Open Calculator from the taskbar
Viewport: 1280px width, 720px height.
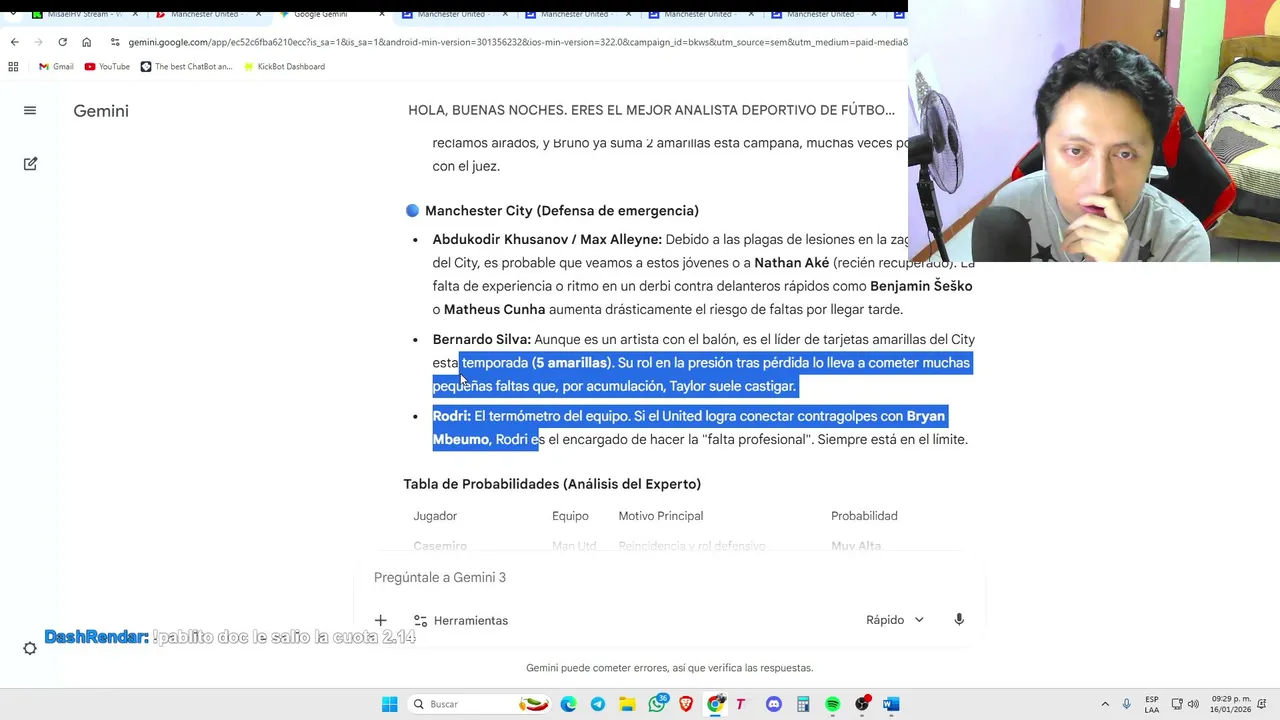803,704
